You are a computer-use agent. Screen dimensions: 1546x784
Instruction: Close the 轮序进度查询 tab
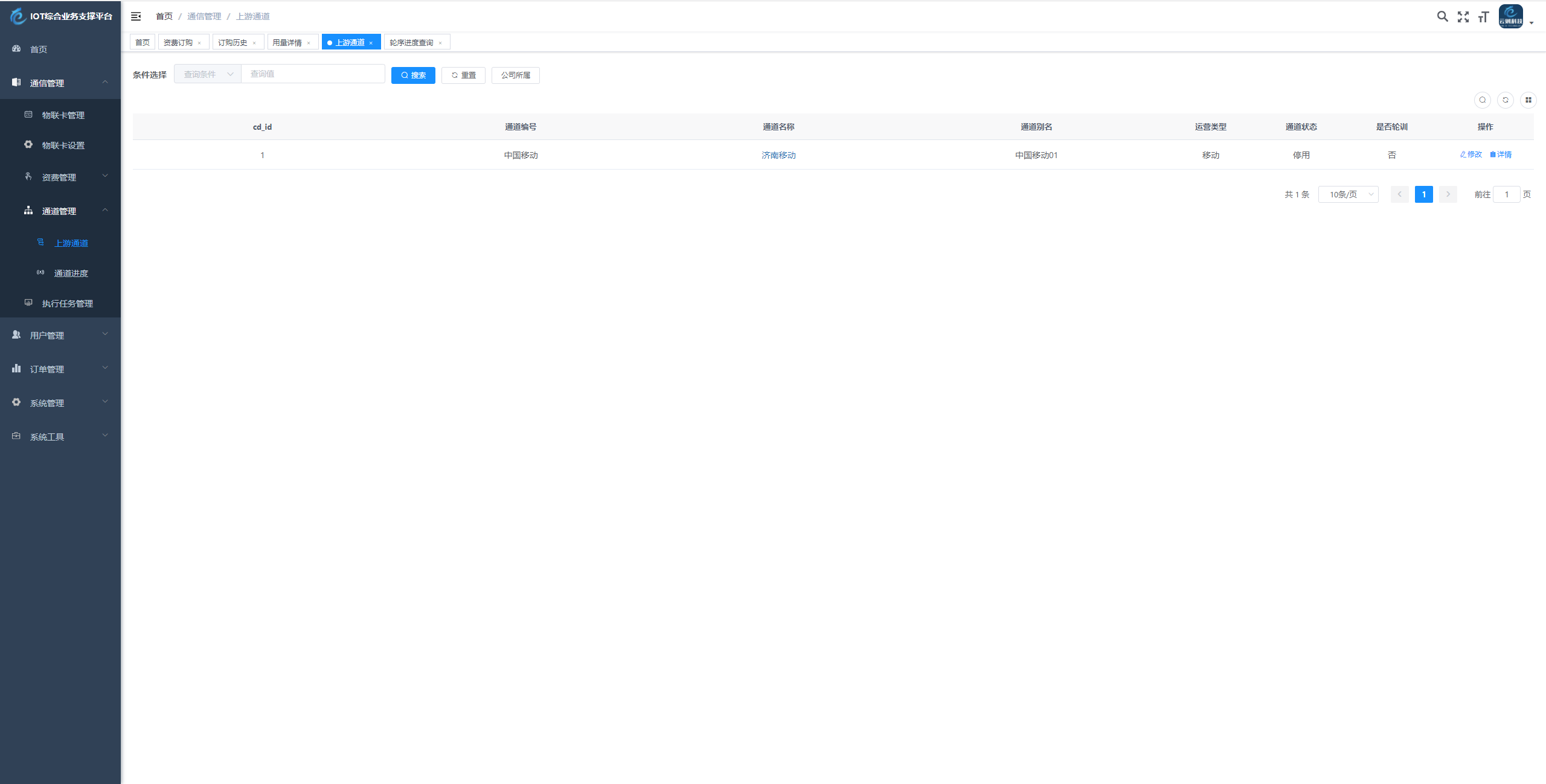point(440,43)
